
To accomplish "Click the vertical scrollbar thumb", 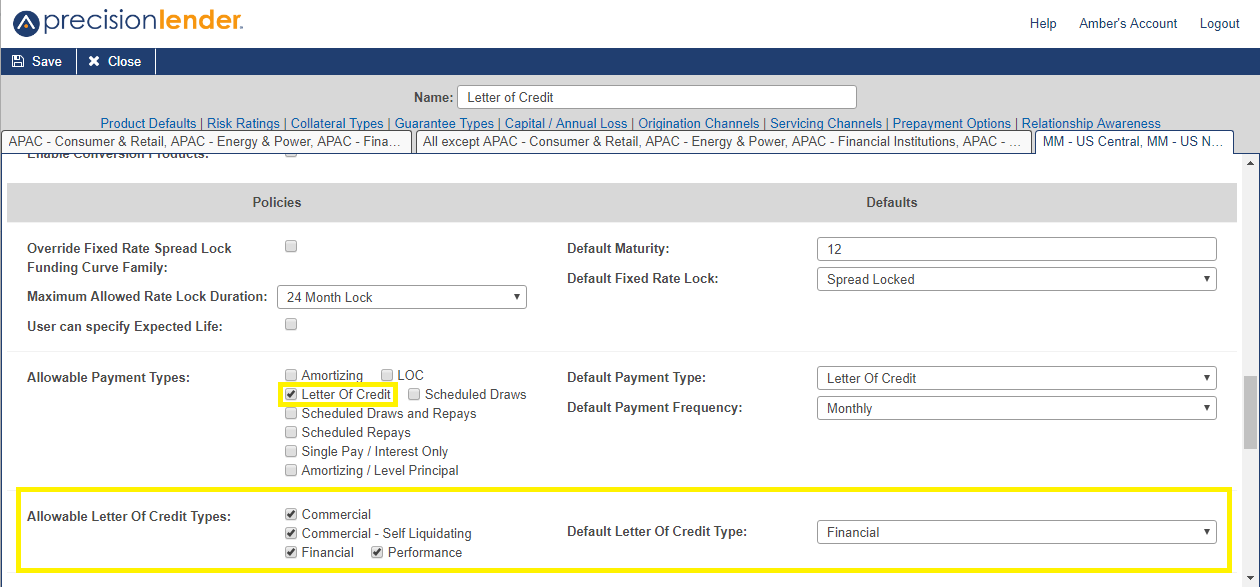I will [1250, 412].
